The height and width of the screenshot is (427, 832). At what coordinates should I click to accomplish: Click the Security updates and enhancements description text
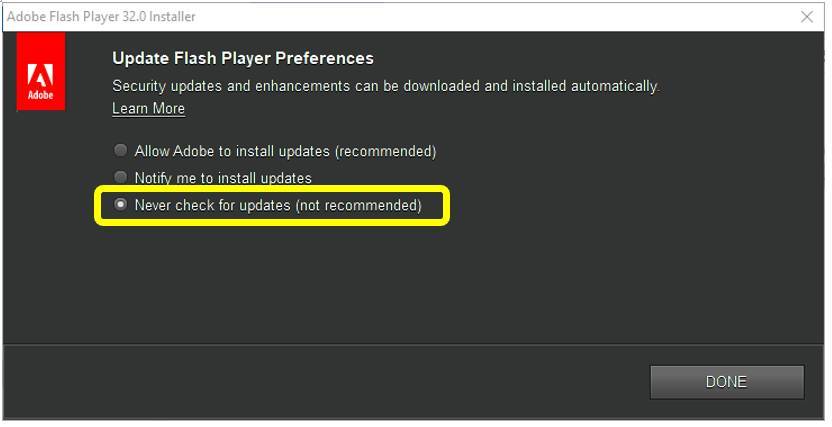click(386, 86)
